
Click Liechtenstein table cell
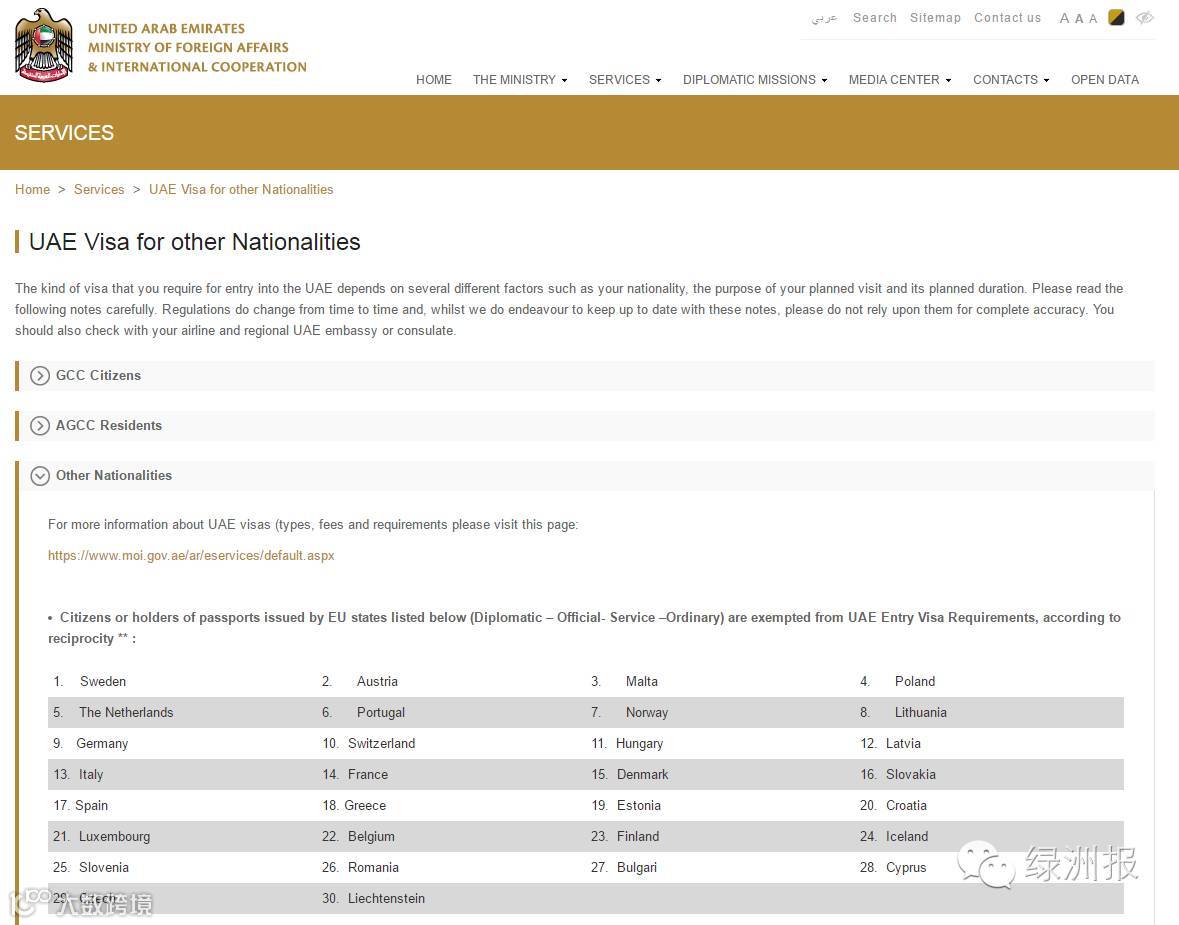[x=386, y=898]
